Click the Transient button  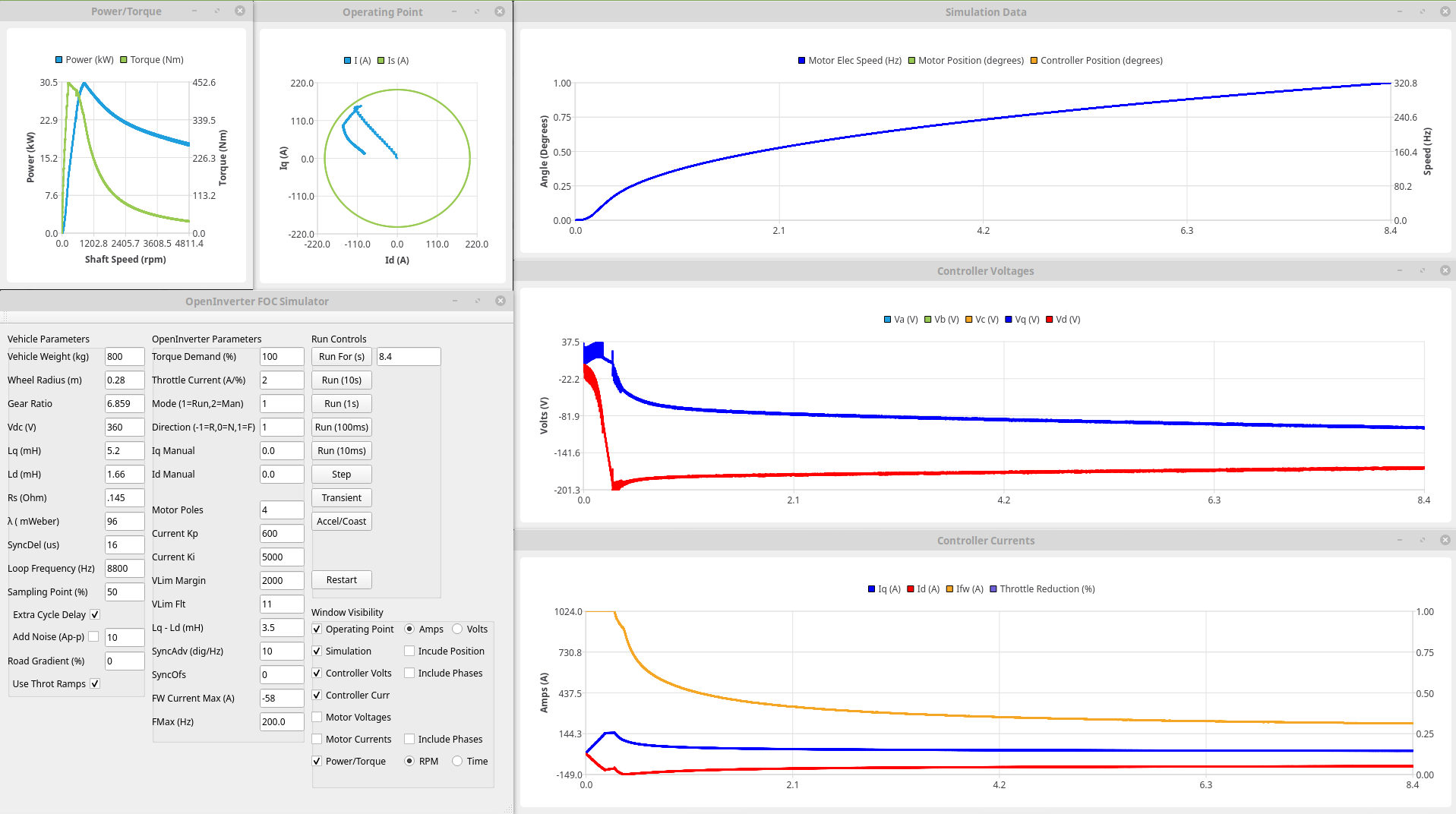[341, 497]
